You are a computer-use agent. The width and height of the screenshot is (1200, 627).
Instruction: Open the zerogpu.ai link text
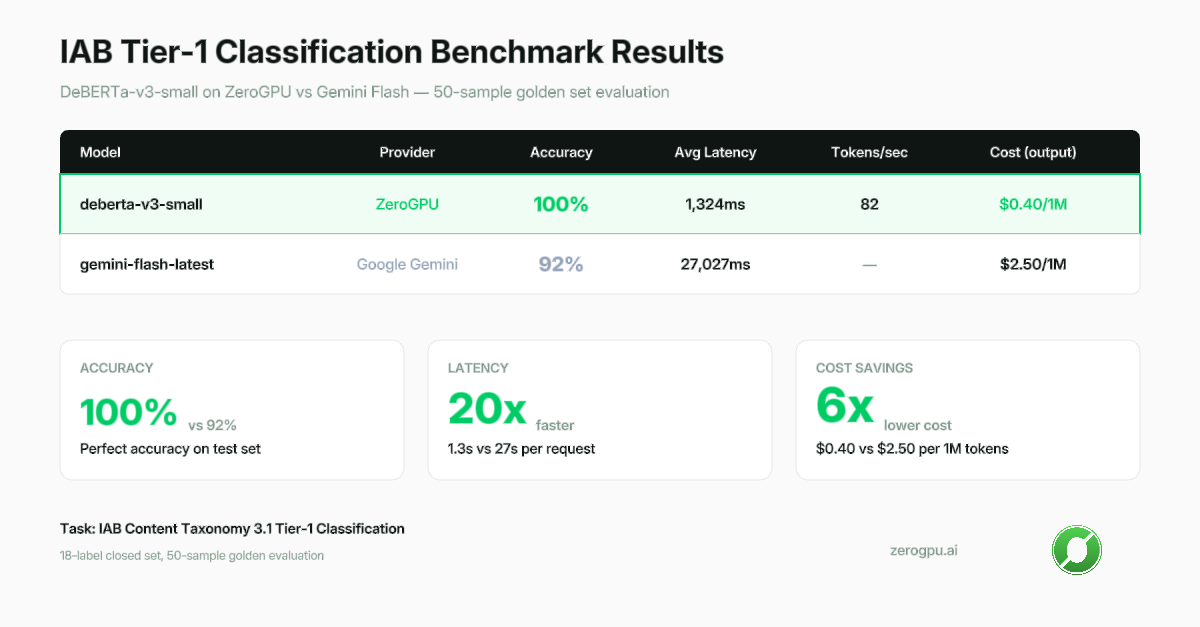pyautogui.click(x=923, y=550)
